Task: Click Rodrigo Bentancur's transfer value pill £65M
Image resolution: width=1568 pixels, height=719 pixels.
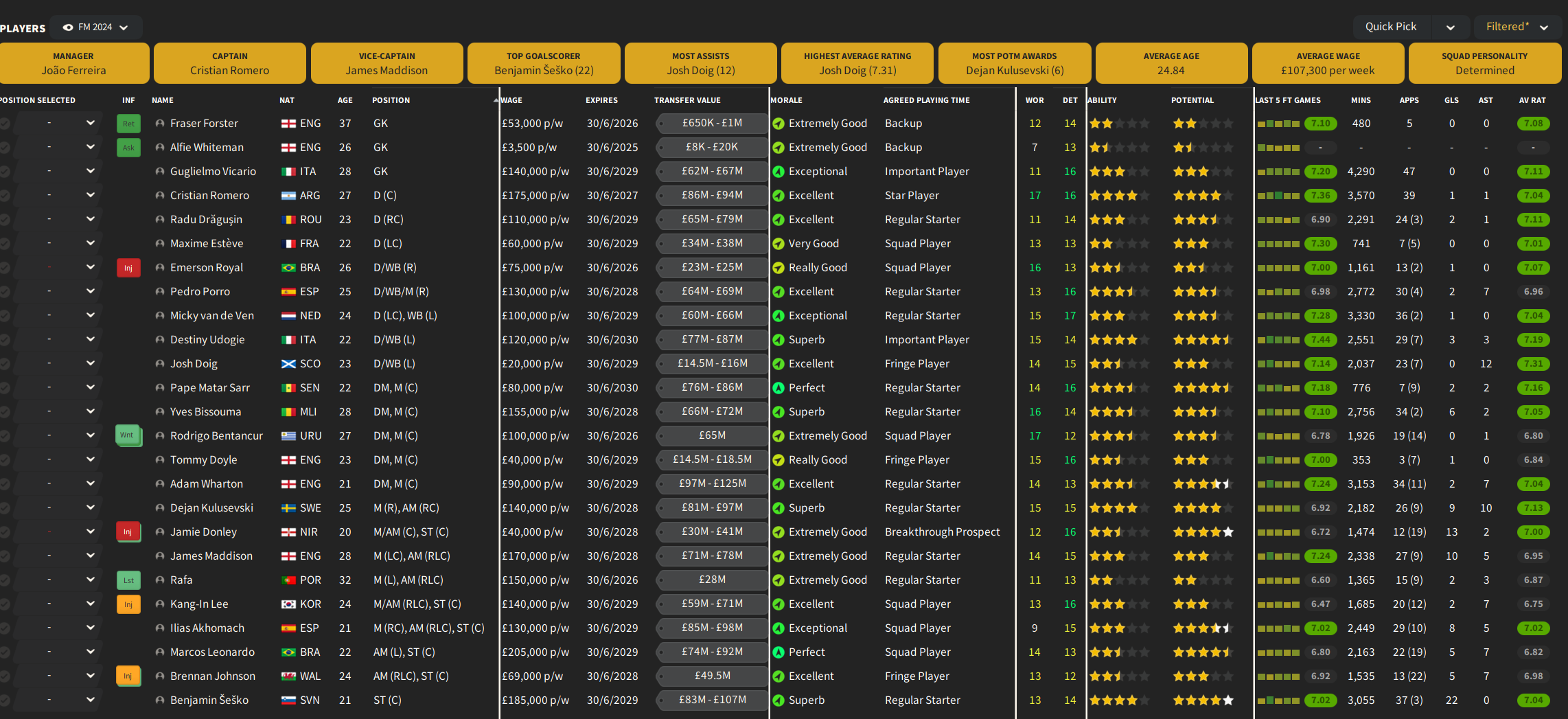Action: click(x=713, y=436)
